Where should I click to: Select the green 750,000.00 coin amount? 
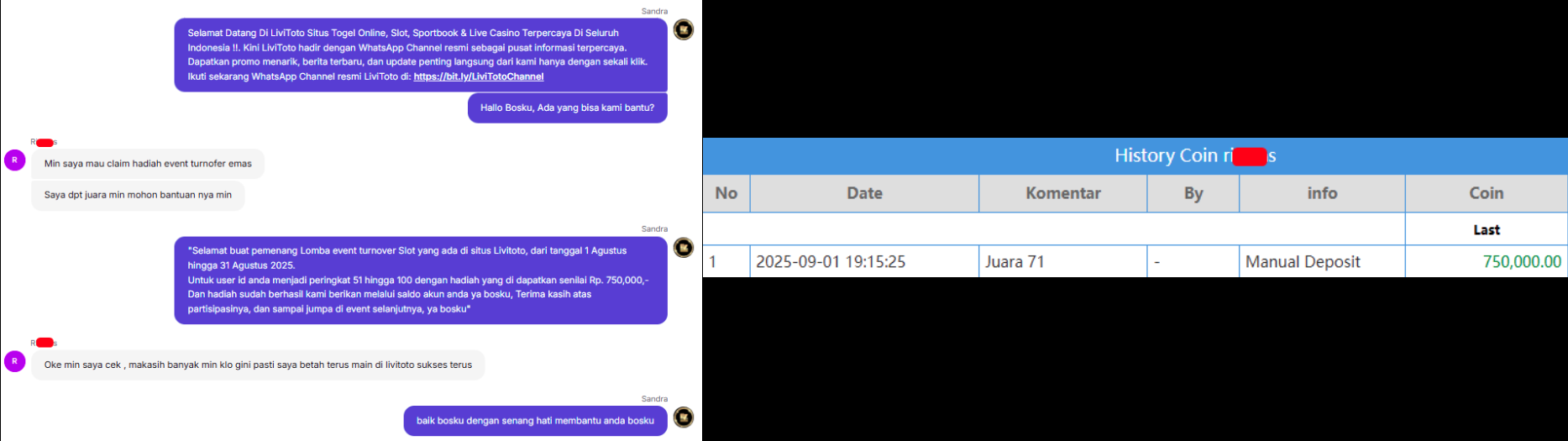[1522, 261]
